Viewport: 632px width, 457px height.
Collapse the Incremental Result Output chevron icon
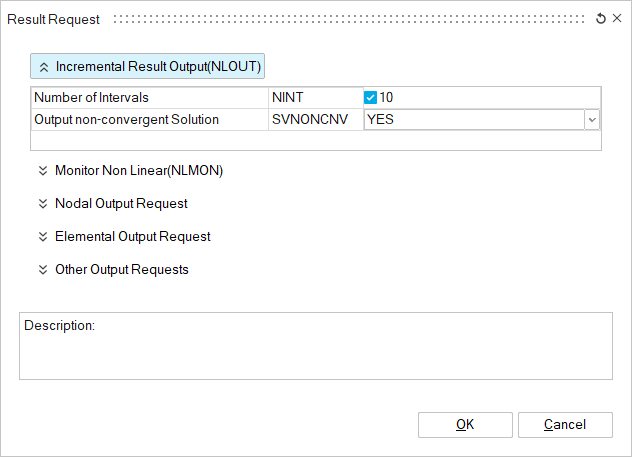tap(44, 67)
